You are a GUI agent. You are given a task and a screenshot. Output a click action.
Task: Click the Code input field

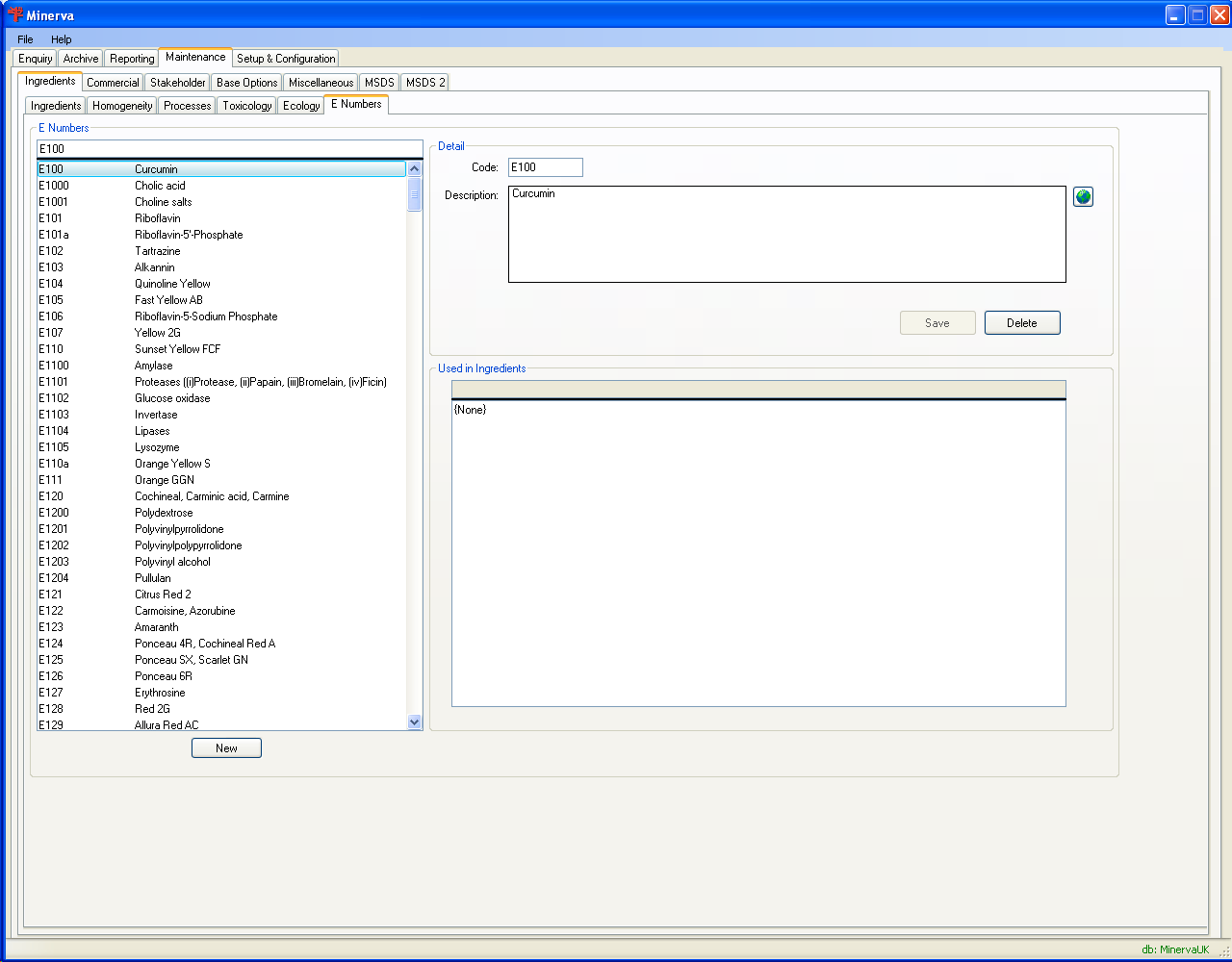point(545,167)
